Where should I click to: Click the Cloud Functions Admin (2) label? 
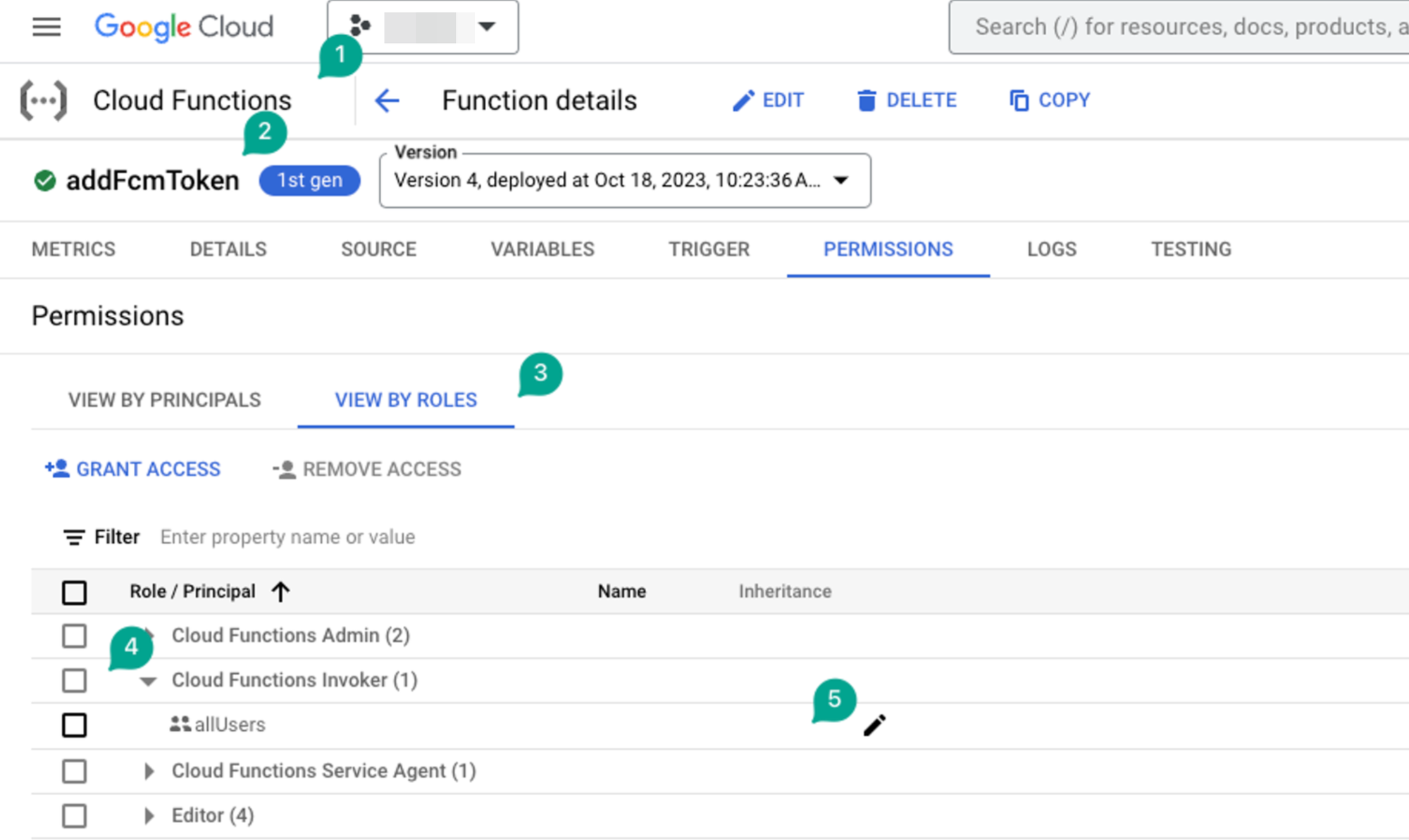291,636
